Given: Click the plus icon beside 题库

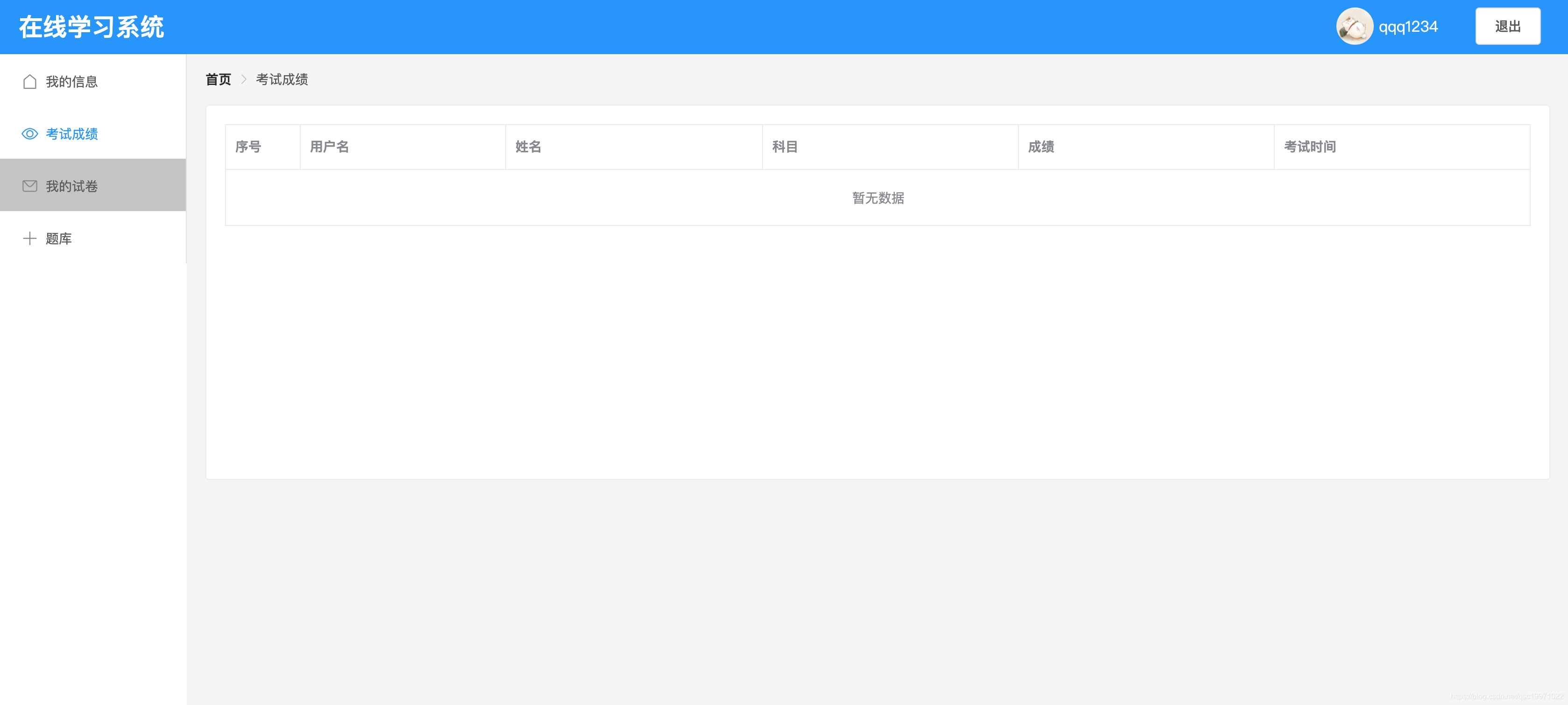Looking at the screenshot, I should pyautogui.click(x=30, y=239).
